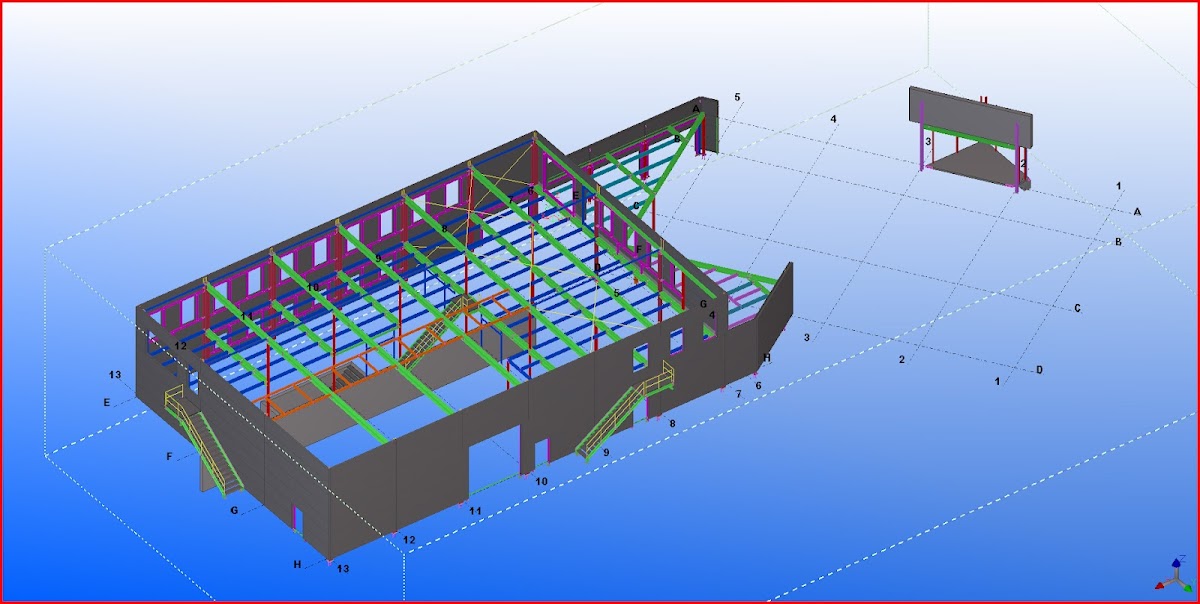The image size is (1200, 604).
Task: Select the yellow staircase near grid F
Action: point(205,440)
